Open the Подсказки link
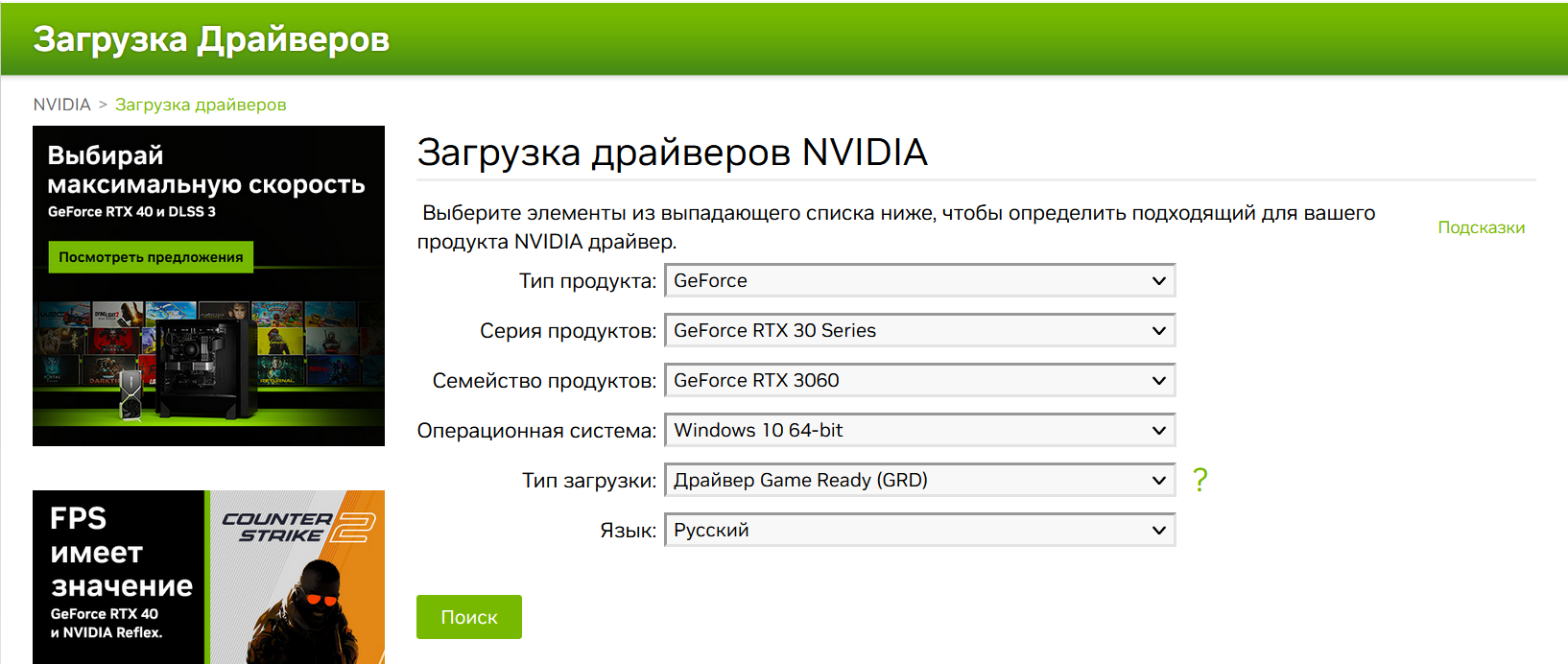Image resolution: width=1568 pixels, height=664 pixels. pos(1481,227)
